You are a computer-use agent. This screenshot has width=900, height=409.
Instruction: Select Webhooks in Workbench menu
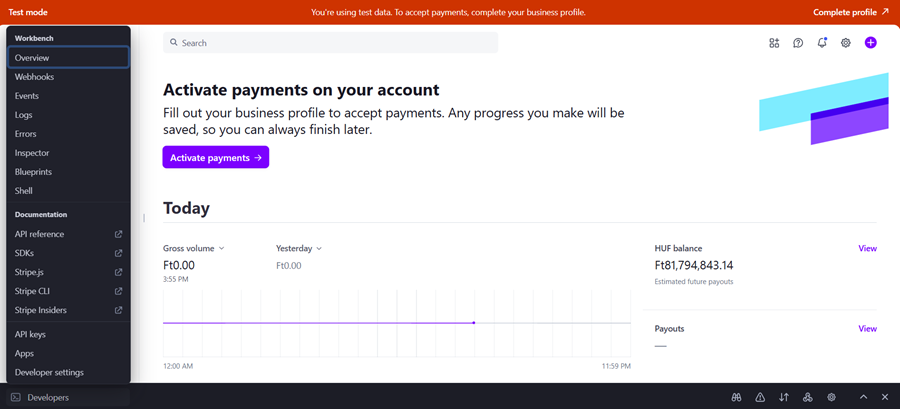[x=35, y=77]
